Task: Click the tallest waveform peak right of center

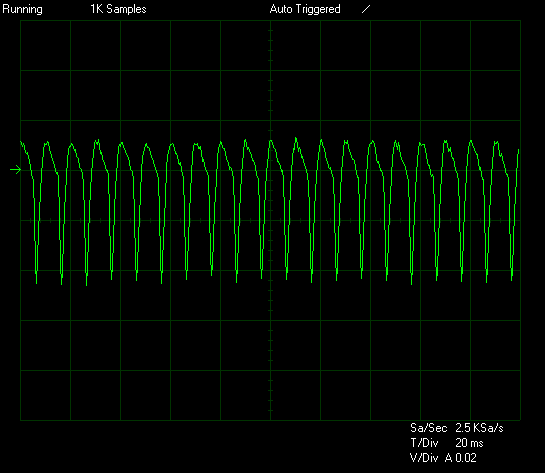Action: [x=296, y=141]
